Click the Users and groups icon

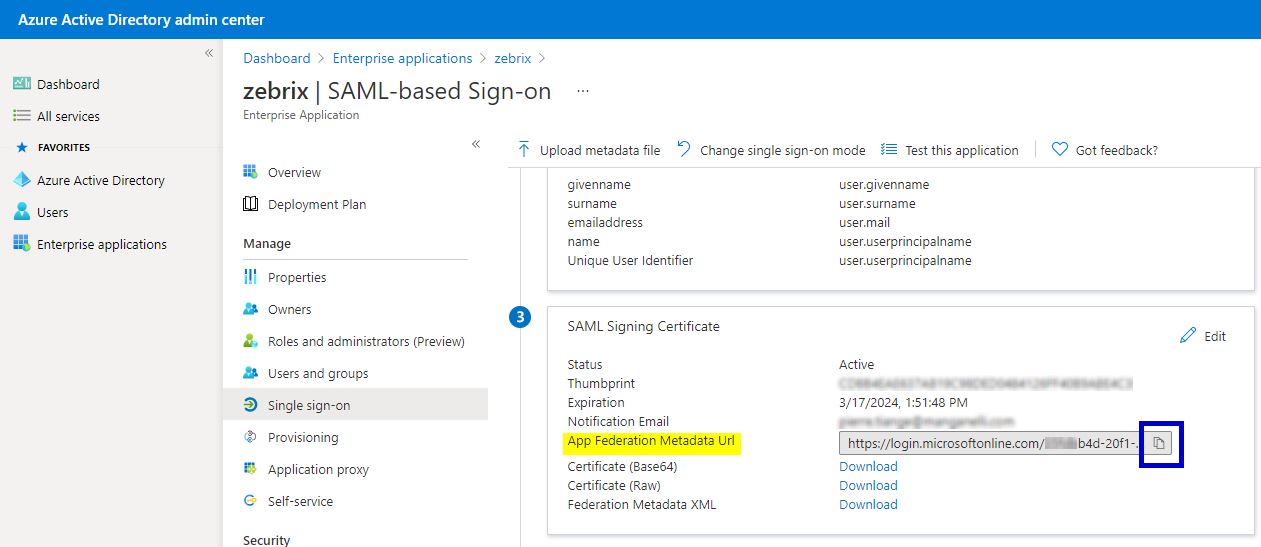point(250,373)
